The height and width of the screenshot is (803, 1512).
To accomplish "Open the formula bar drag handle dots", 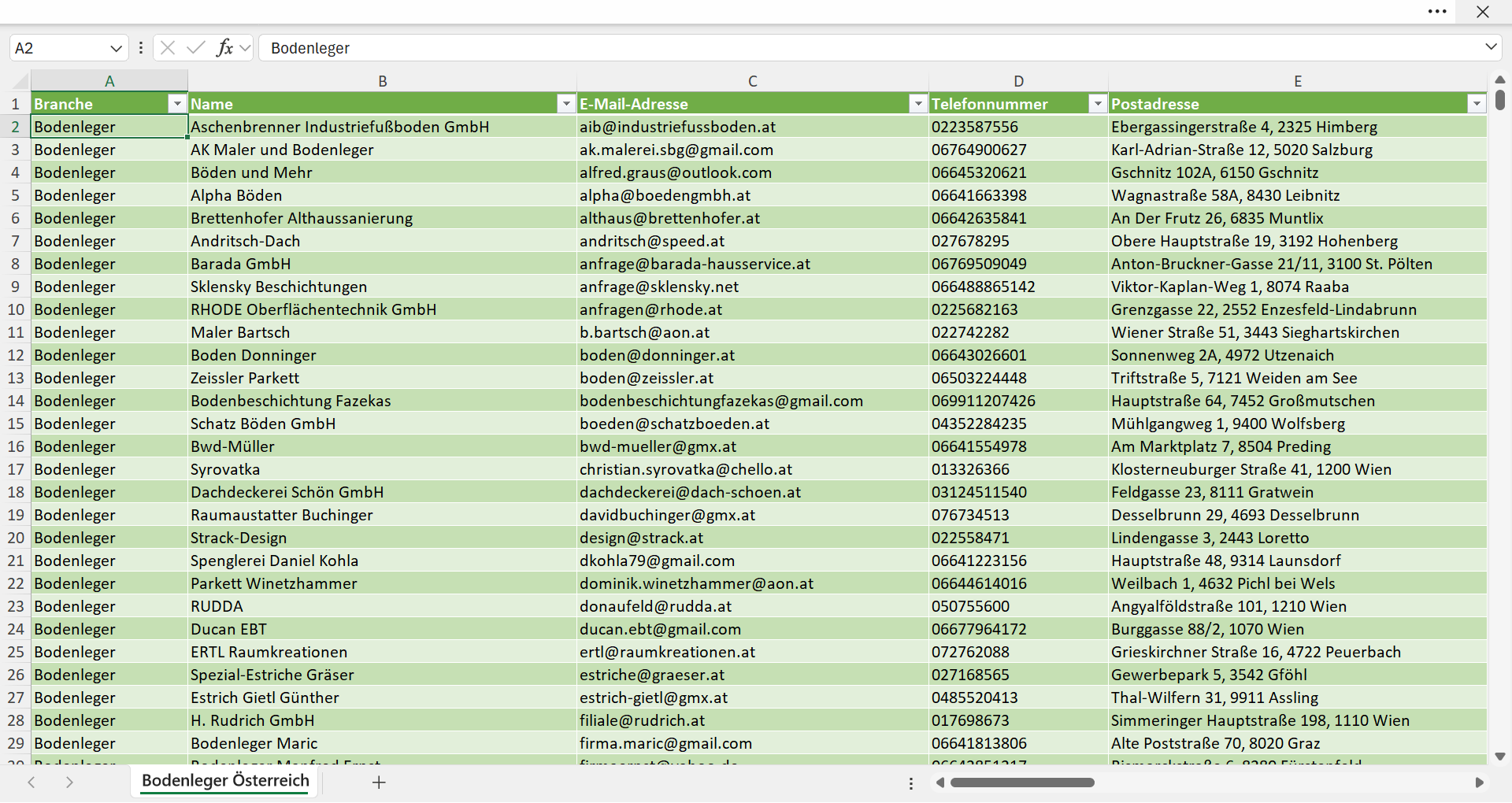I will click(141, 48).
